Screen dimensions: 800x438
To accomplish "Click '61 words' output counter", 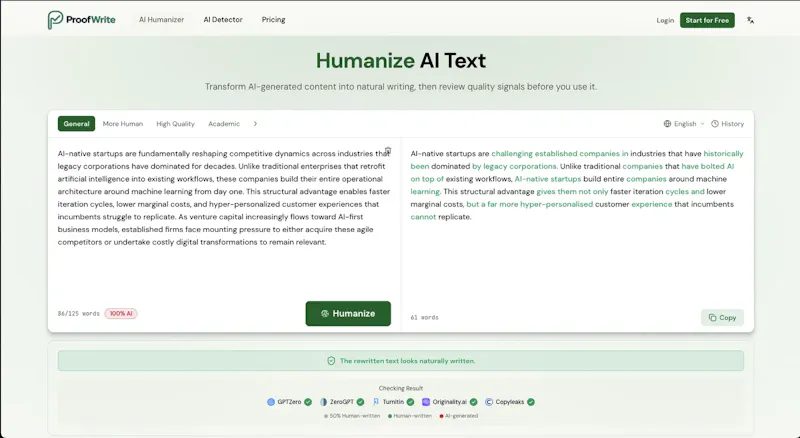I will (424, 318).
